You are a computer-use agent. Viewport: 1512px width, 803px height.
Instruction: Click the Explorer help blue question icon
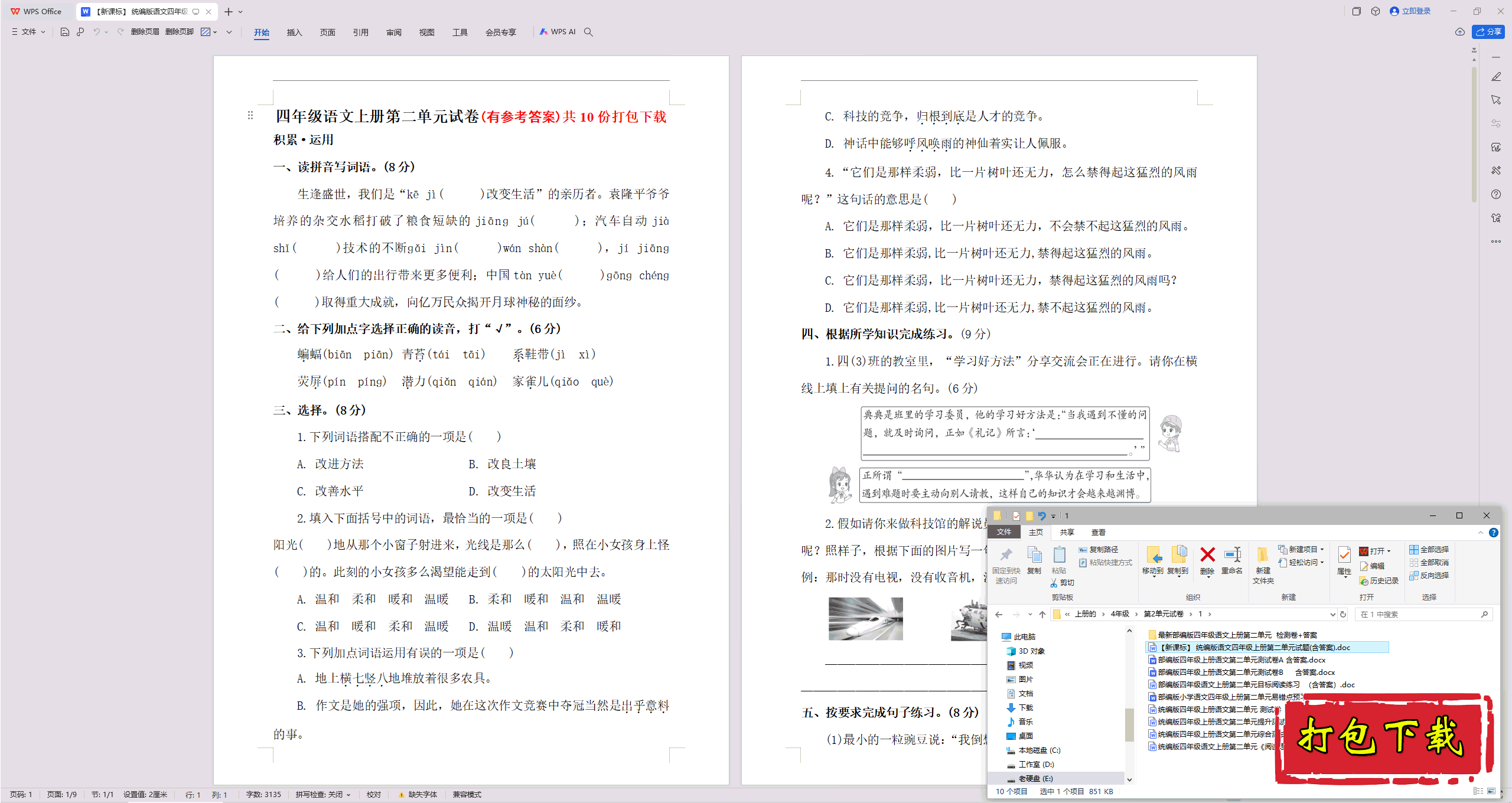click(x=1494, y=533)
